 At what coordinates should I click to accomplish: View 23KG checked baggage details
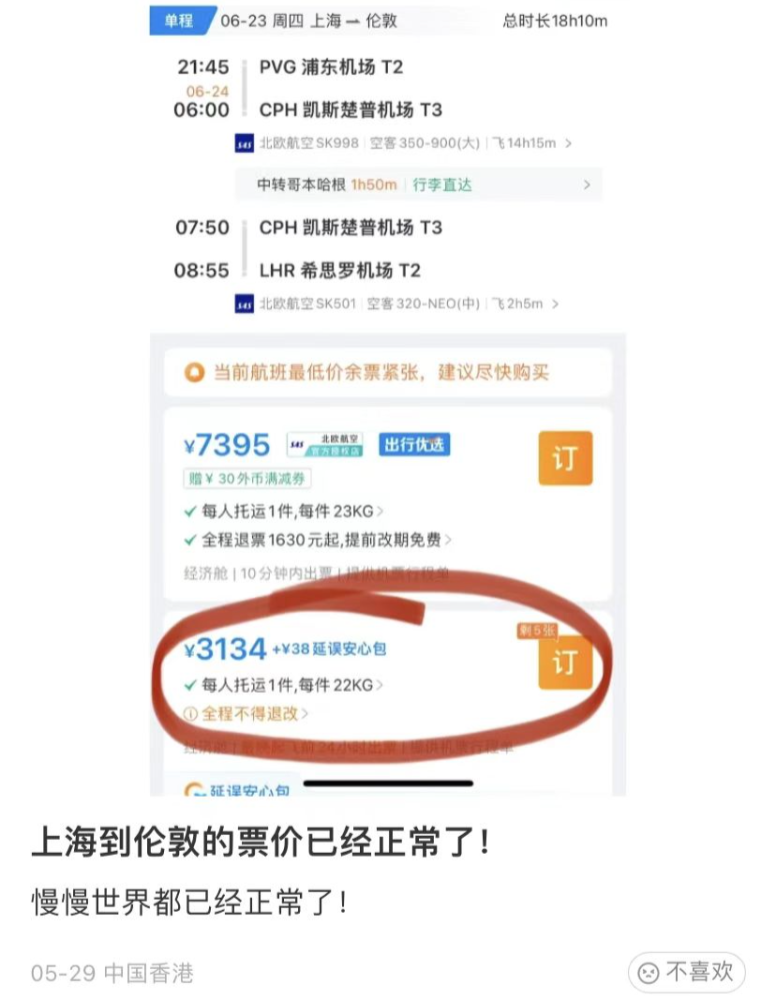(284, 511)
